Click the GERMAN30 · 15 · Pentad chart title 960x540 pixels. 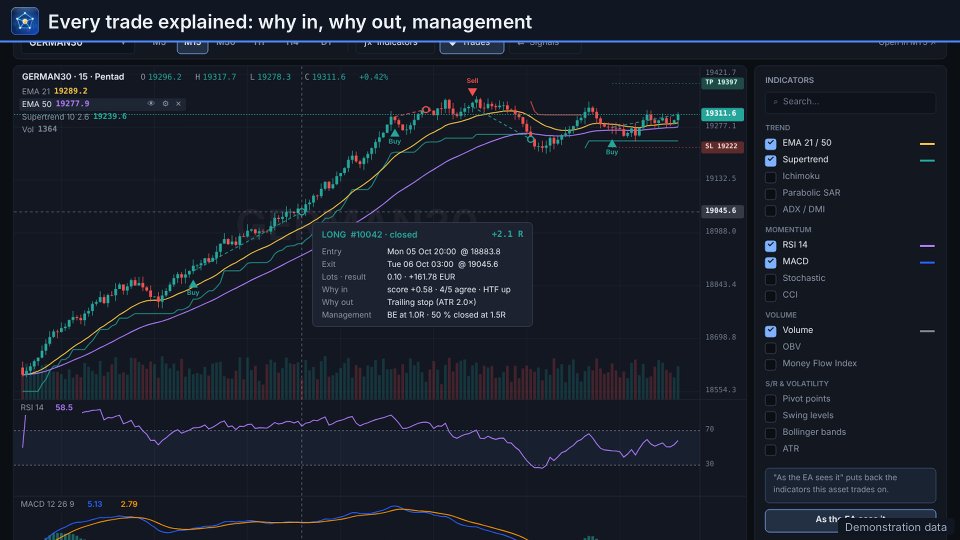click(x=73, y=77)
